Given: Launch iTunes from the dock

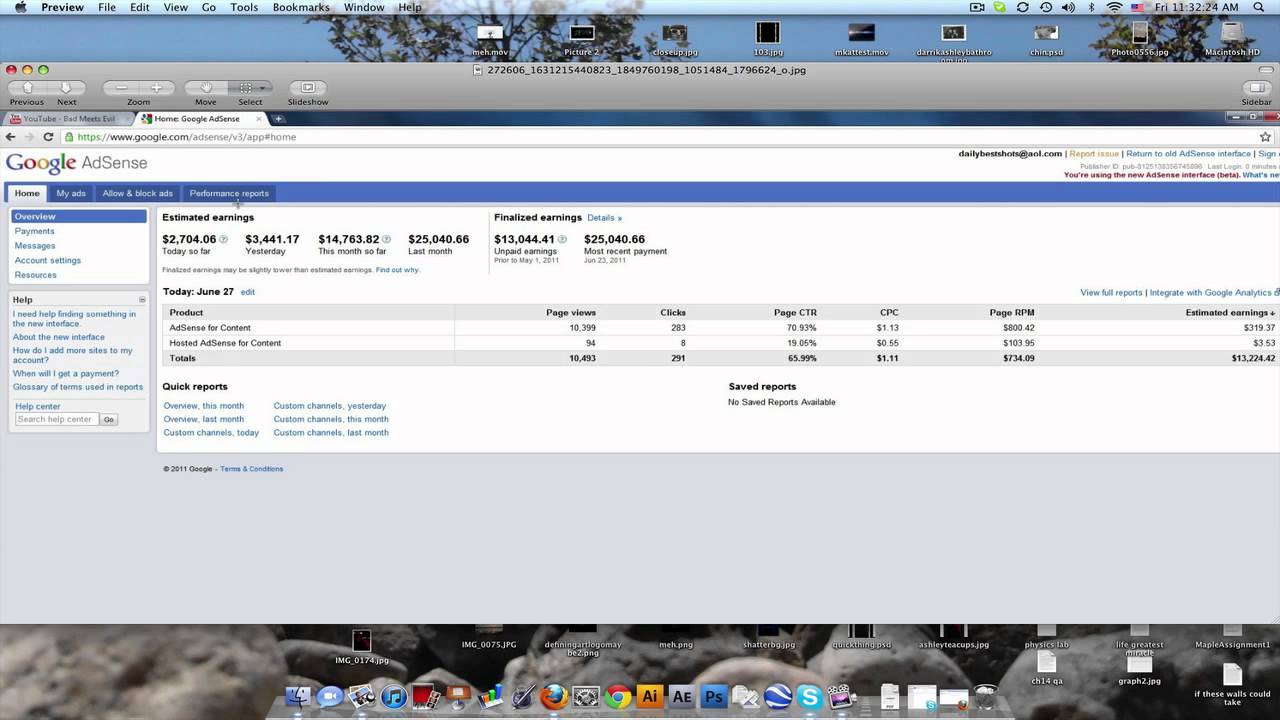Looking at the screenshot, I should [394, 697].
